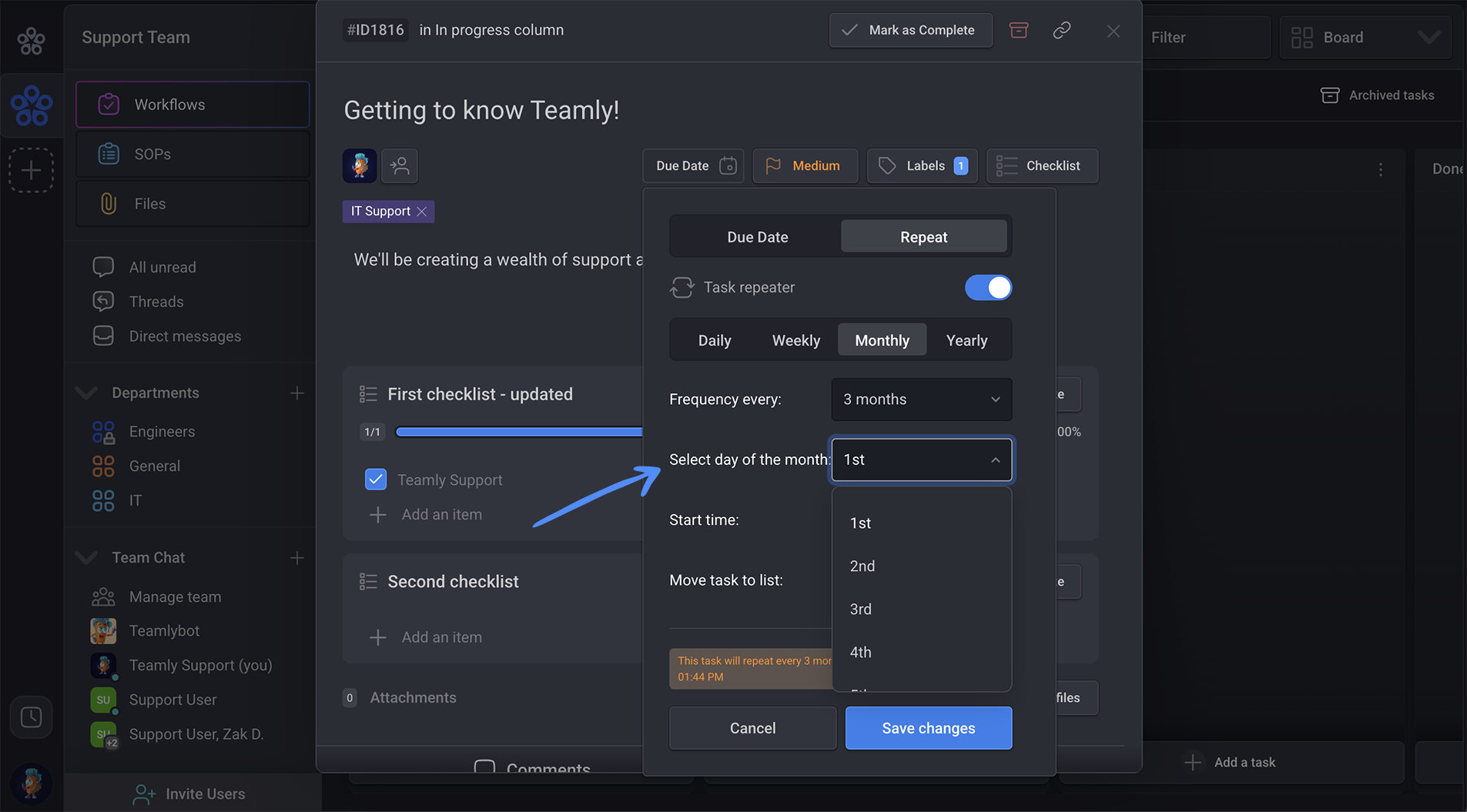Open the Board view dropdown
This screenshot has width=1467, height=812.
click(x=1365, y=38)
